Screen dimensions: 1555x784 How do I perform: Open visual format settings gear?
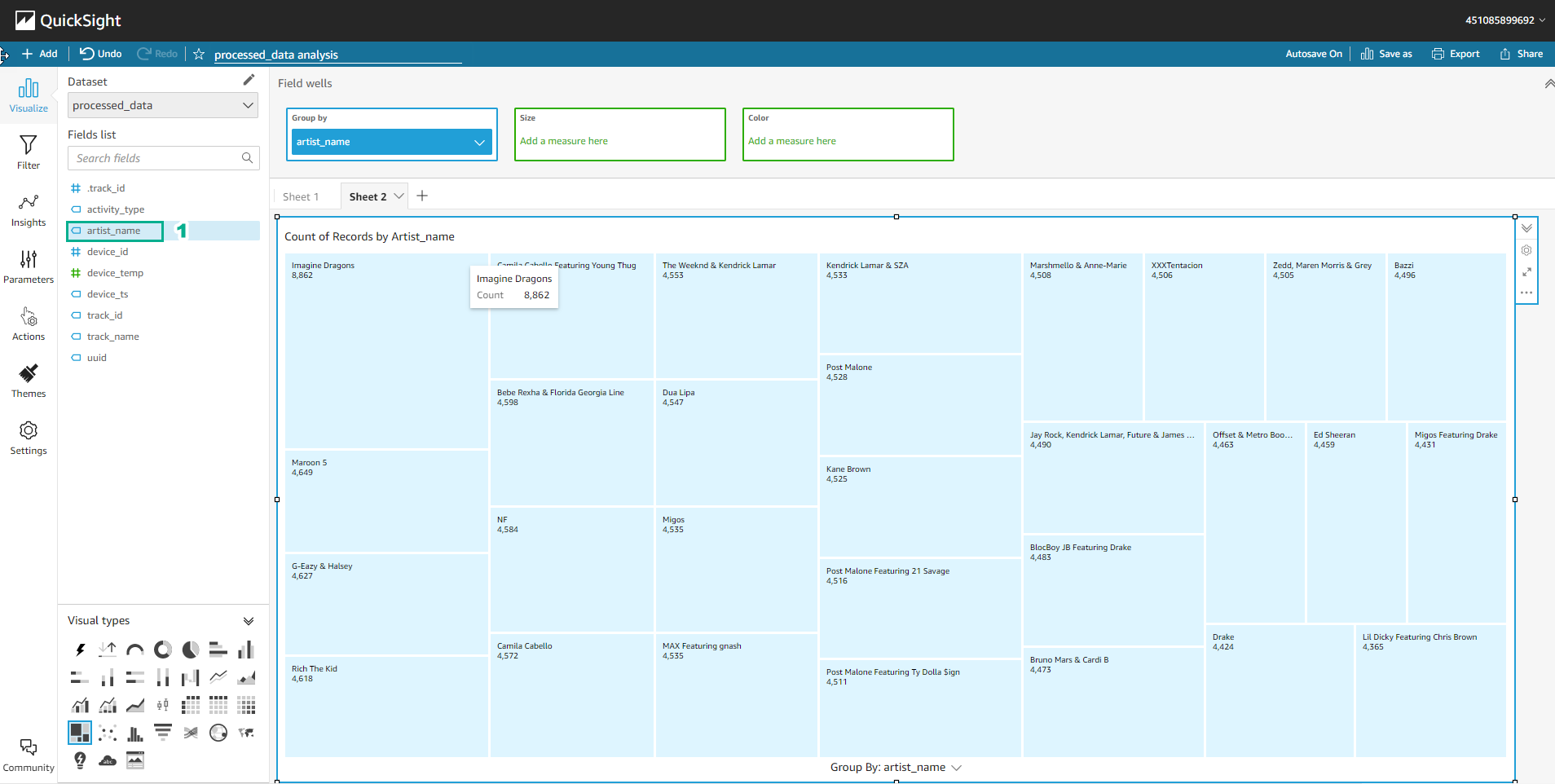click(x=1526, y=250)
